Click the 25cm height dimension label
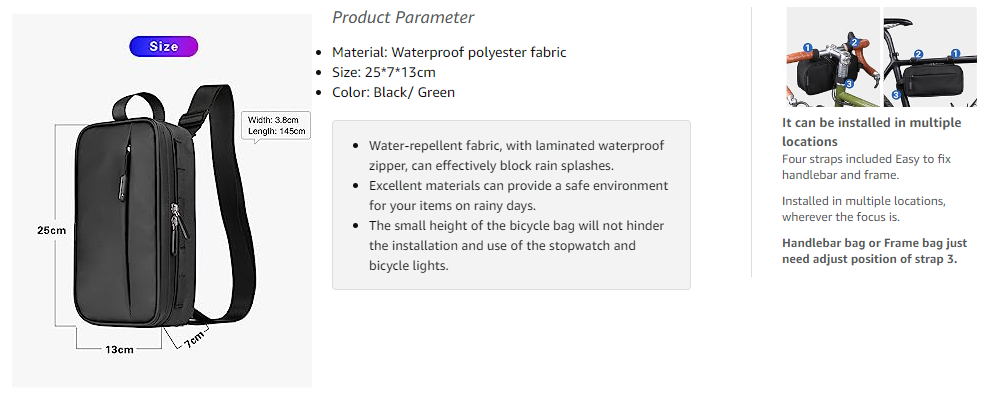989x401 pixels. pos(51,230)
